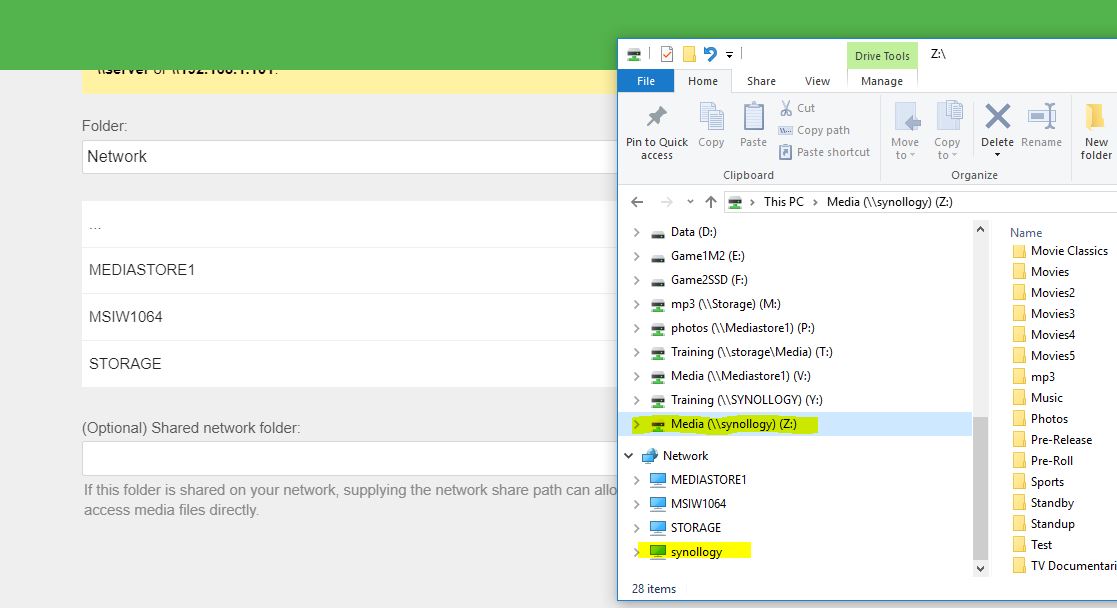Select synollogy computer in Network tree

point(696,552)
